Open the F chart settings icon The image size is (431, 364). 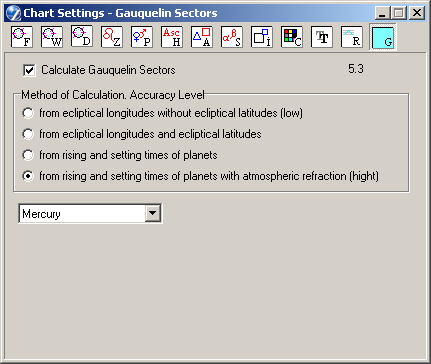point(22,37)
